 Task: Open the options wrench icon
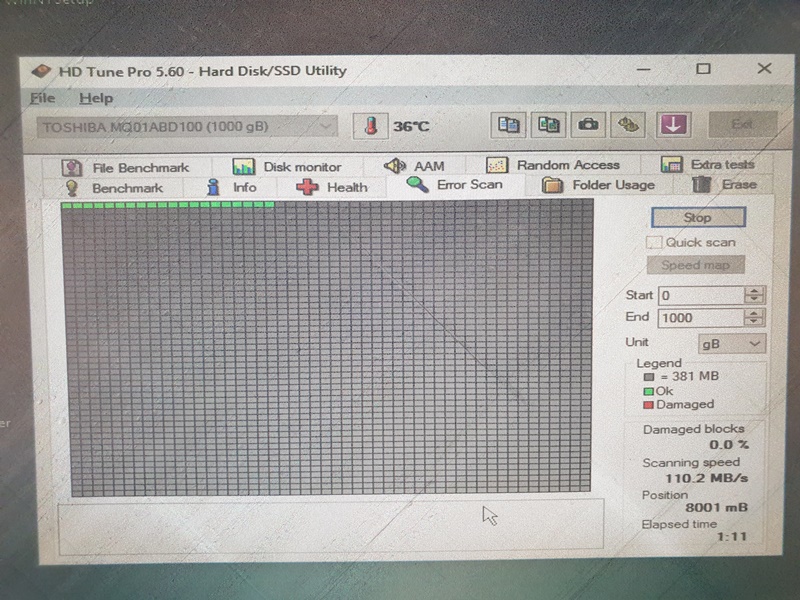point(628,124)
